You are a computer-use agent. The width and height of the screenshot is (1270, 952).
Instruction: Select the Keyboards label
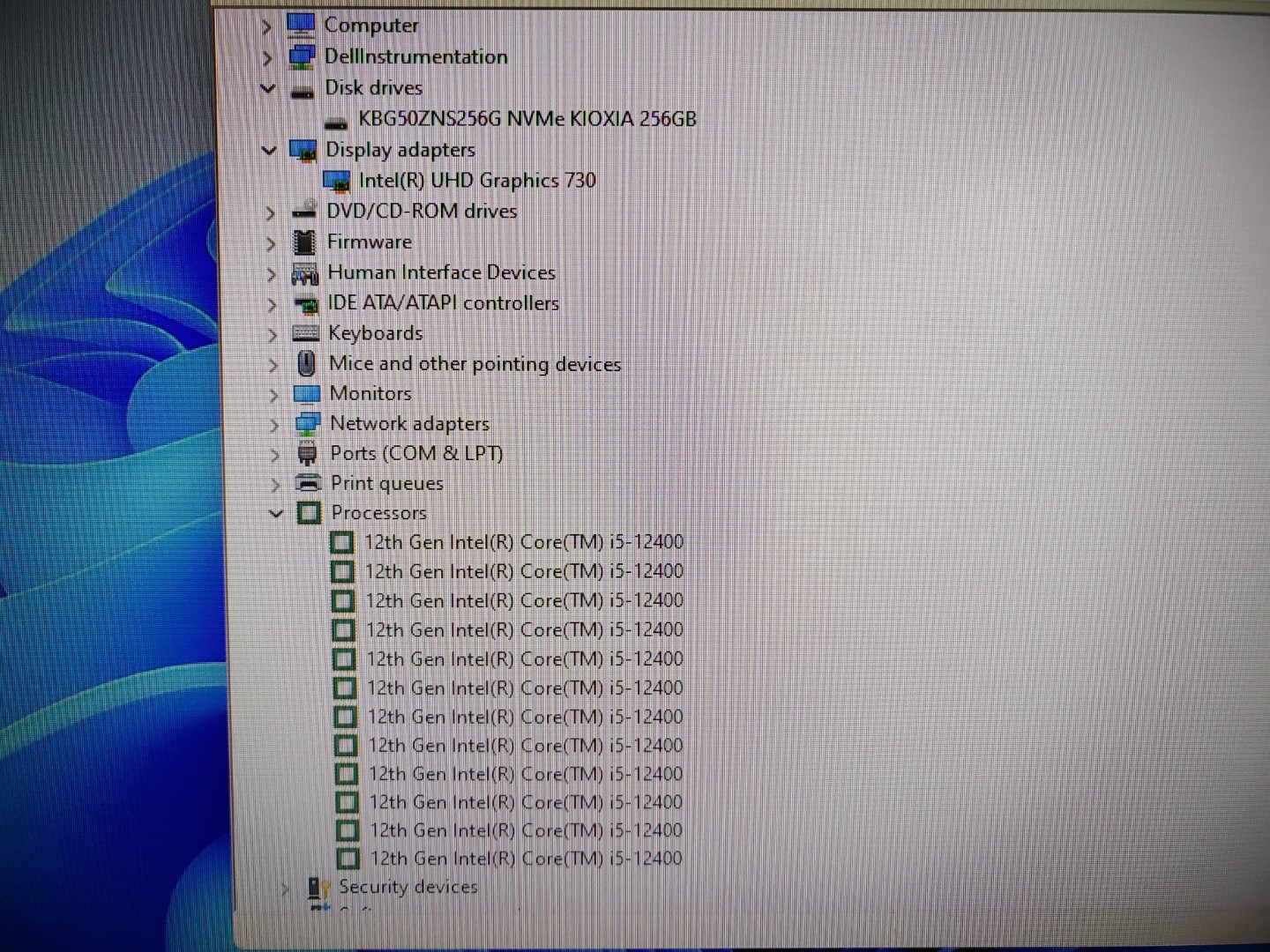pyautogui.click(x=376, y=333)
